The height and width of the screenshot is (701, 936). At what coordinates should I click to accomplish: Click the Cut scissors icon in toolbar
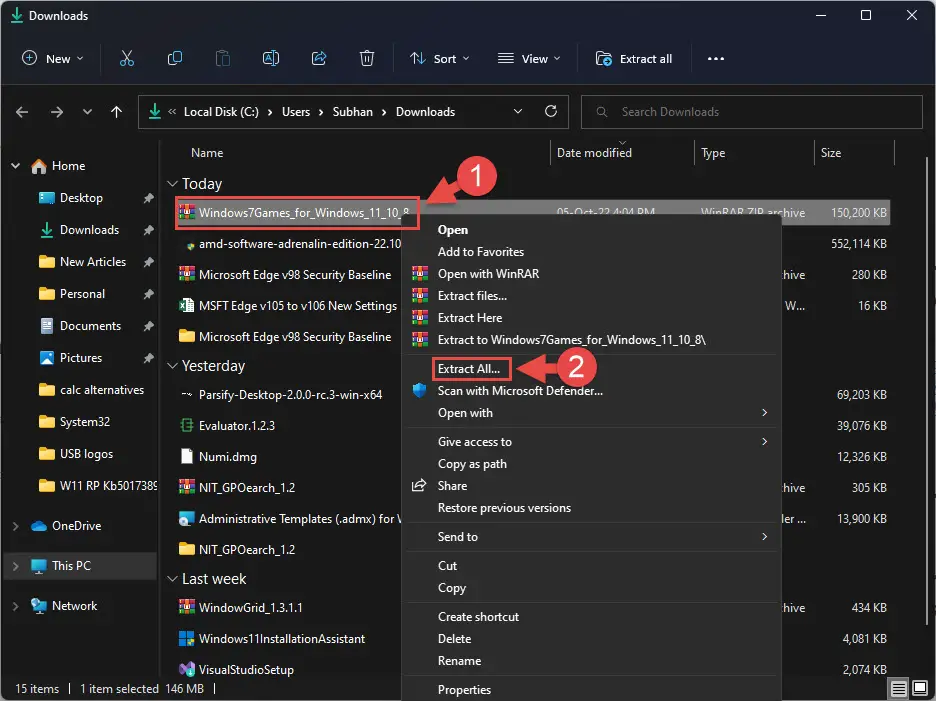[127, 59]
